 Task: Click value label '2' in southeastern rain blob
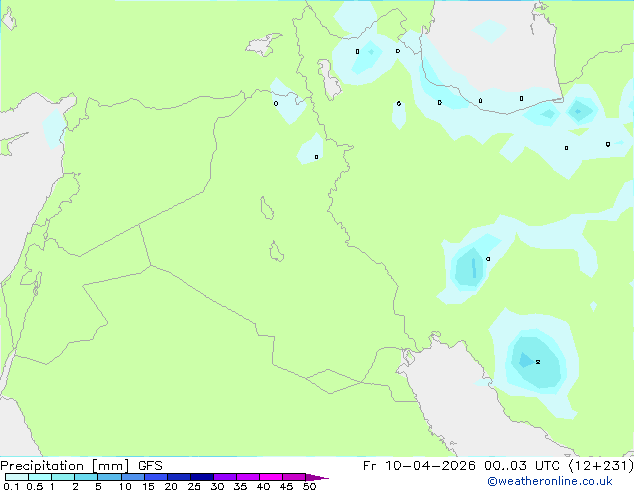click(x=538, y=362)
